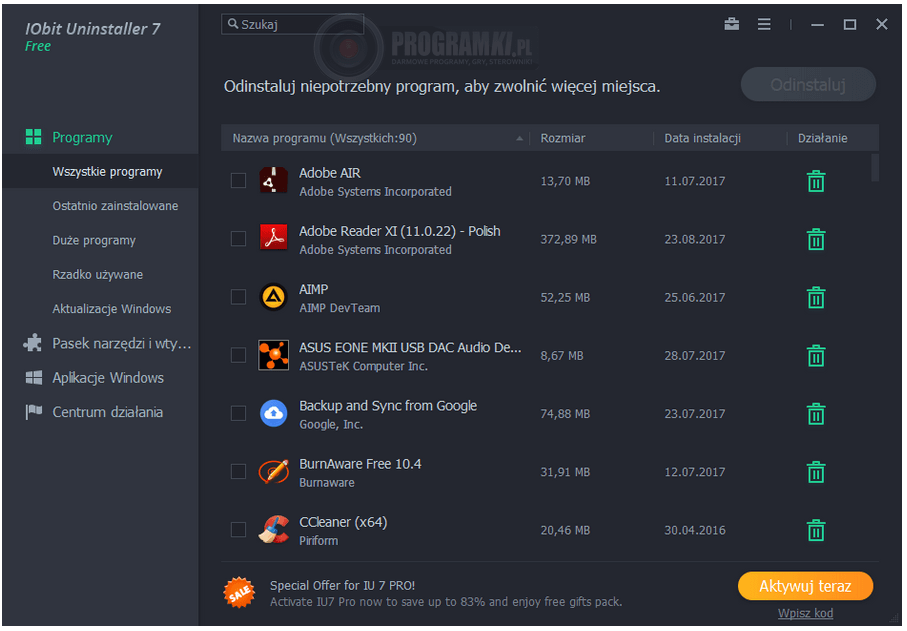Viewport: 907px width, 631px height.
Task: Click the Backup and Sync cloud icon
Action: point(274,414)
